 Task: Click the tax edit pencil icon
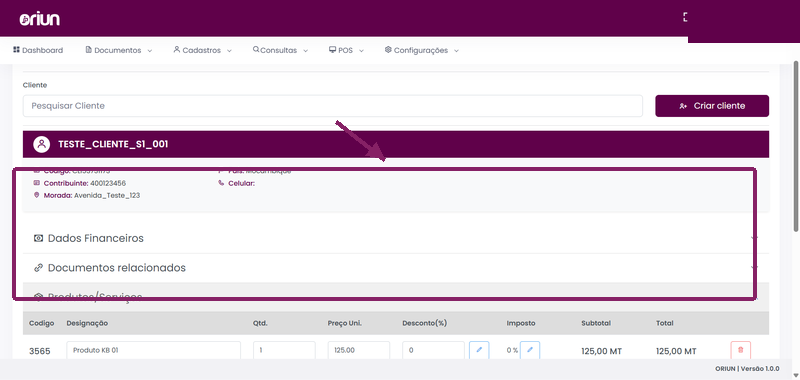[x=530, y=350]
